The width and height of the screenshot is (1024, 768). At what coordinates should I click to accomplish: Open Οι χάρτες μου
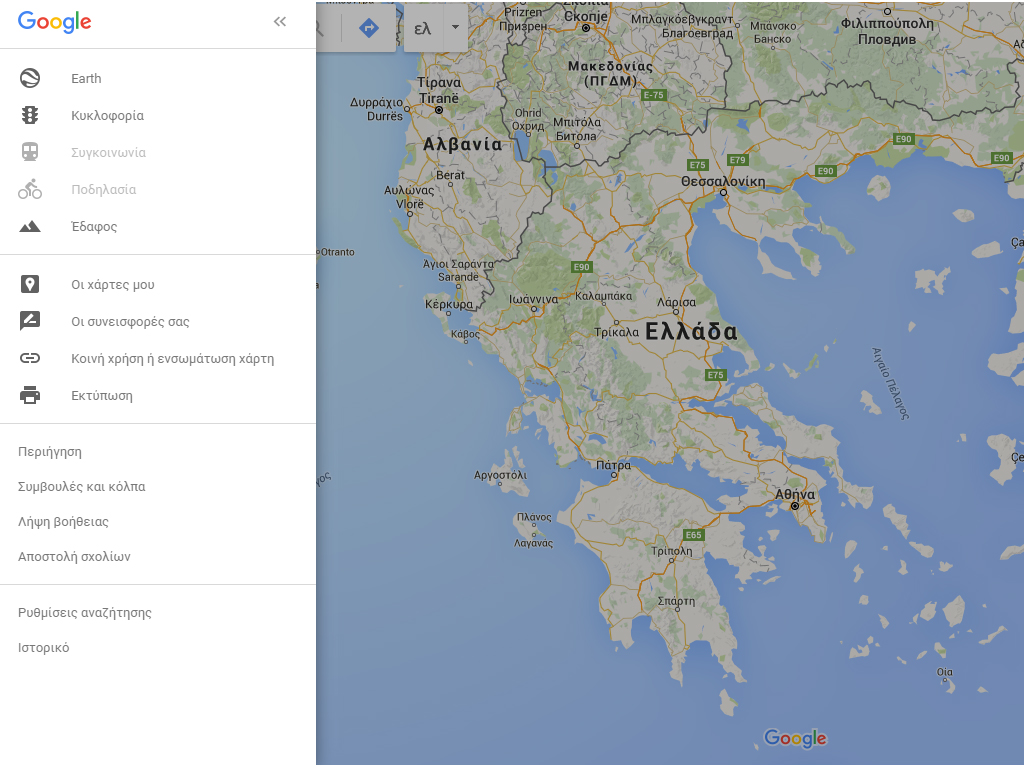click(113, 285)
